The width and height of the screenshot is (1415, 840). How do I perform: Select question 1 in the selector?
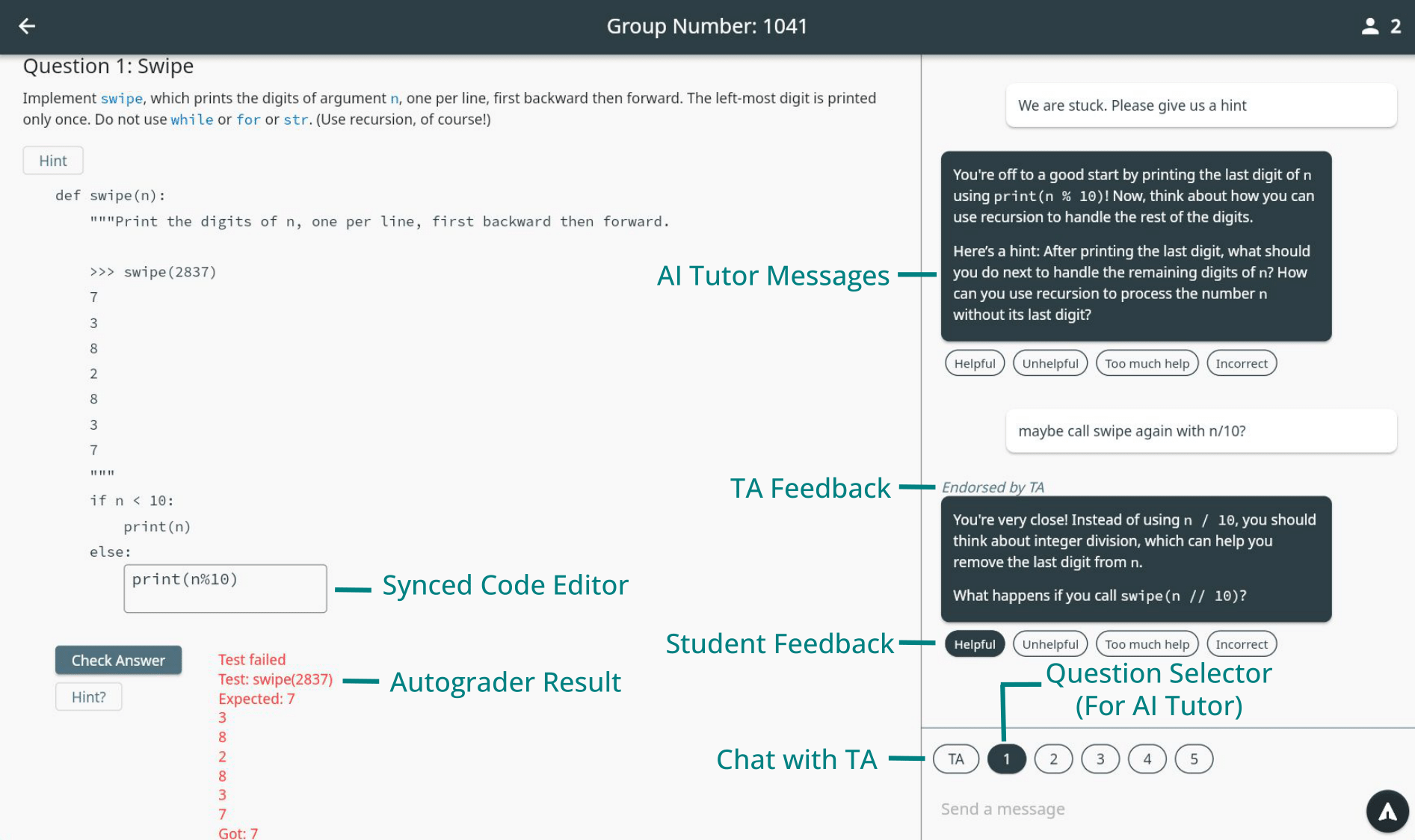coord(1006,759)
